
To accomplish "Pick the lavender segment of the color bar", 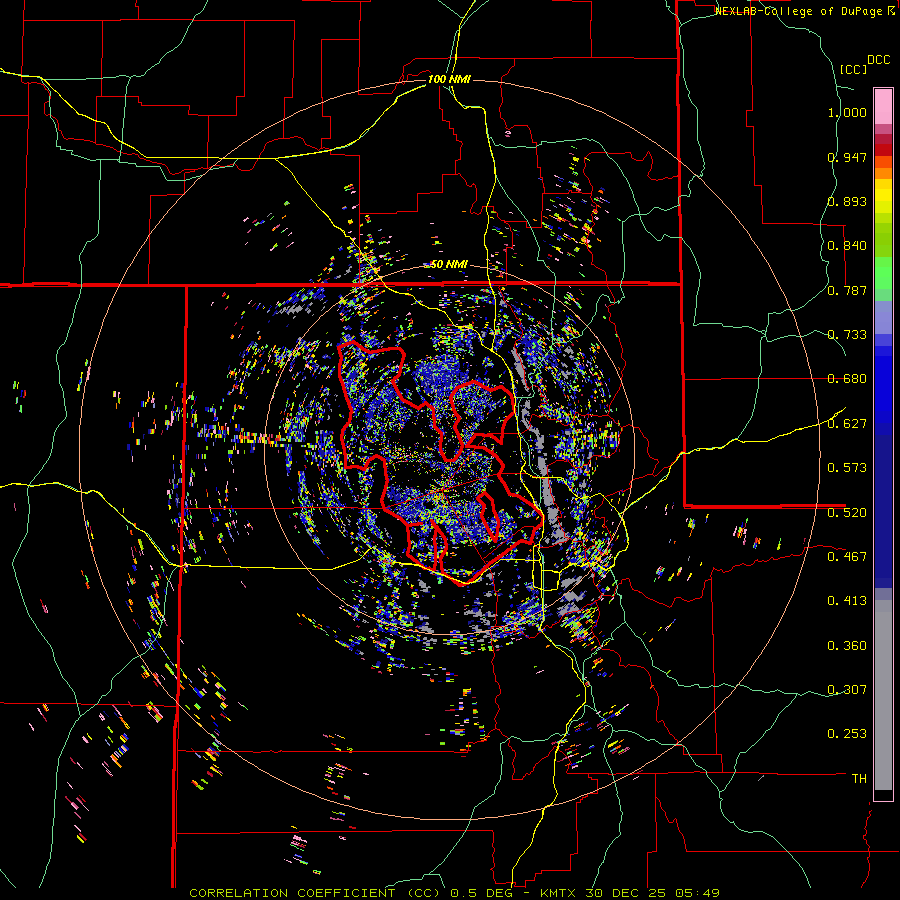I will tap(883, 317).
